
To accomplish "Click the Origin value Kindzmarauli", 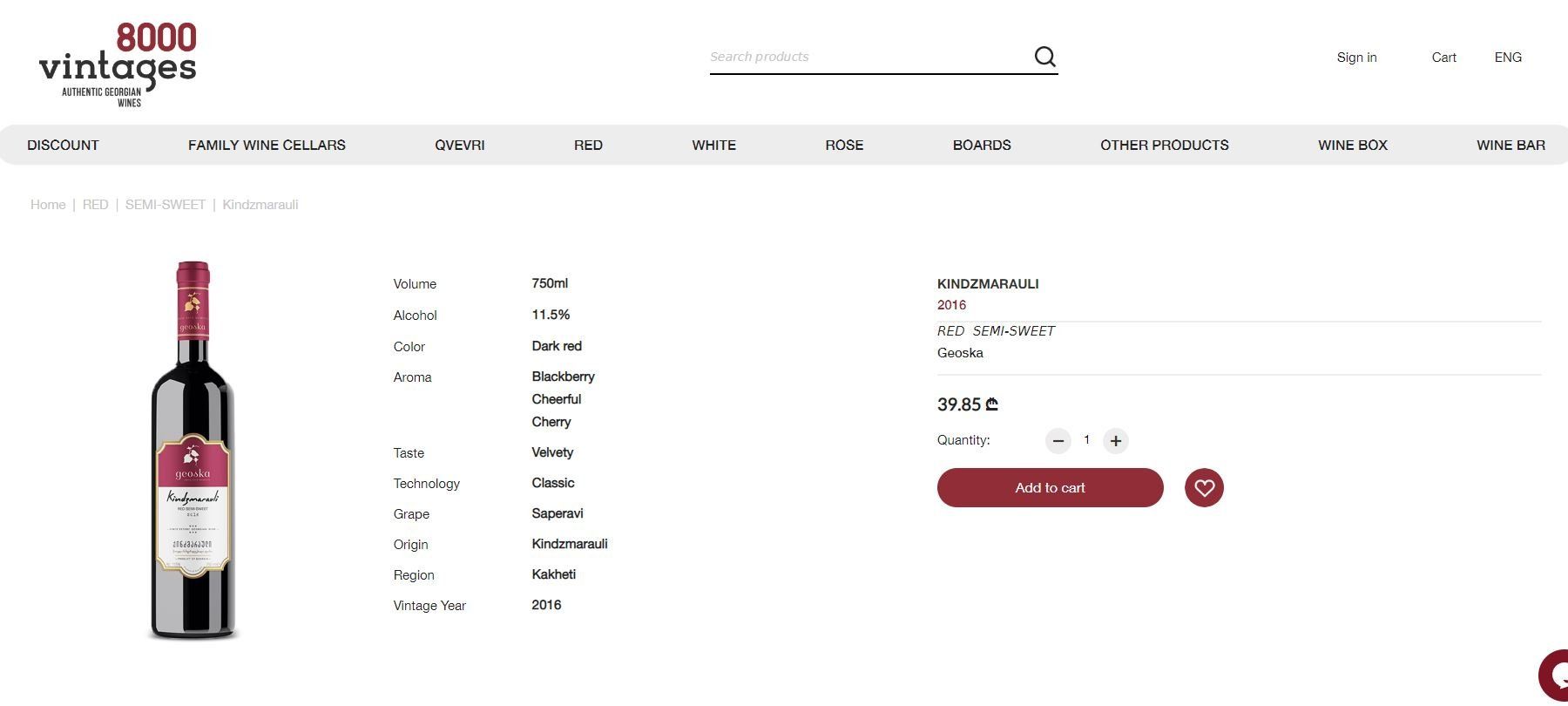I will point(570,544).
